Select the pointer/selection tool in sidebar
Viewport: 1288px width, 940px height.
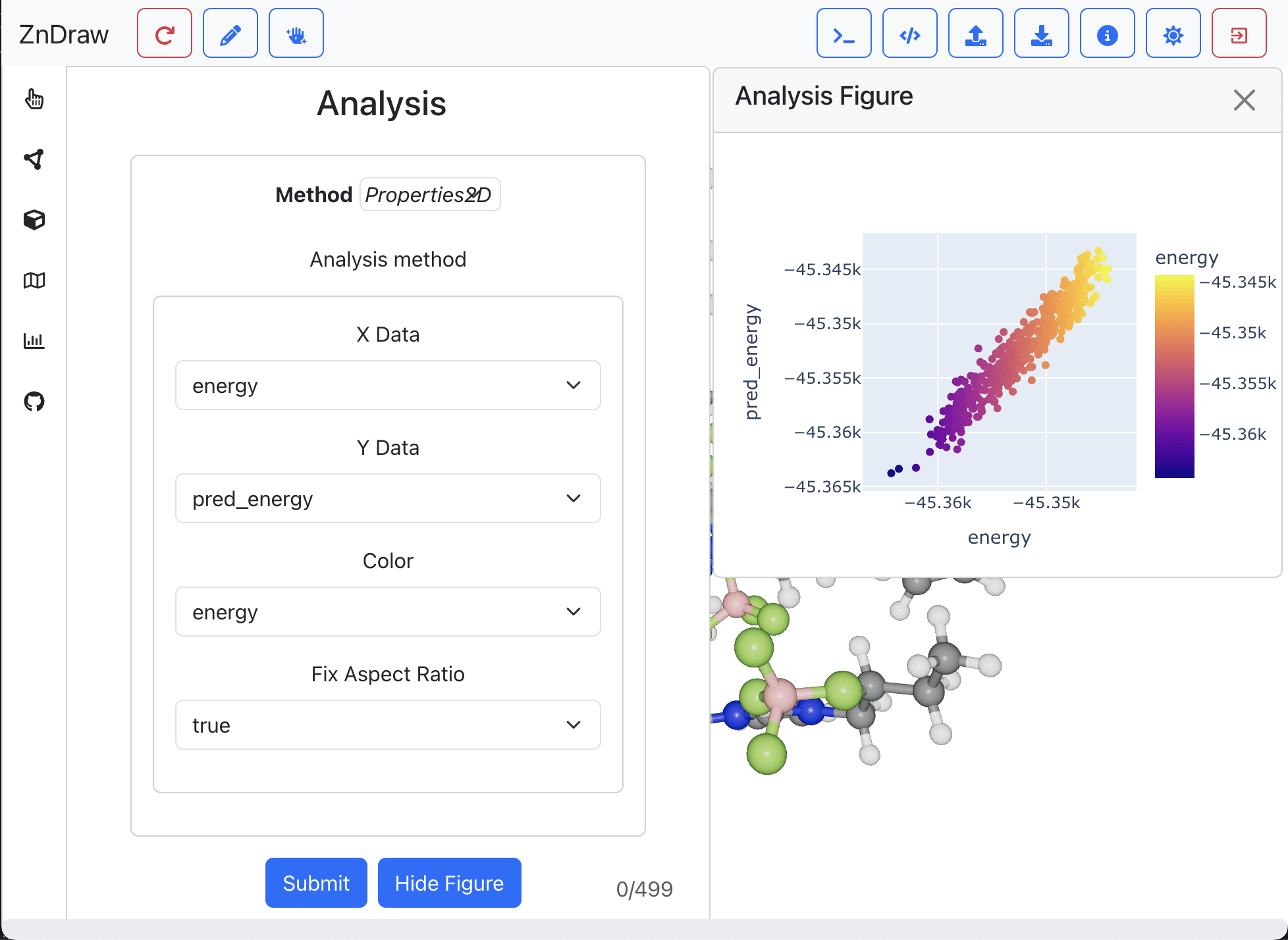click(34, 99)
